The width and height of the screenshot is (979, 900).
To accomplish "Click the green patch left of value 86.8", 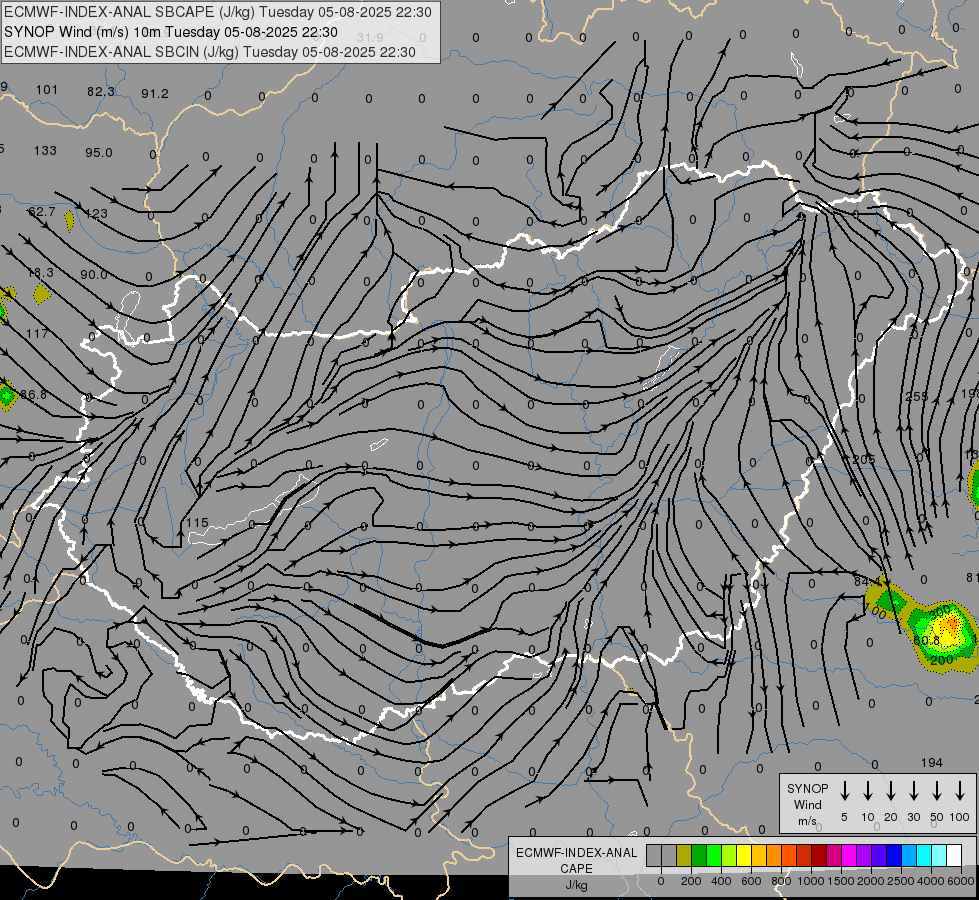I will pos(7,396).
